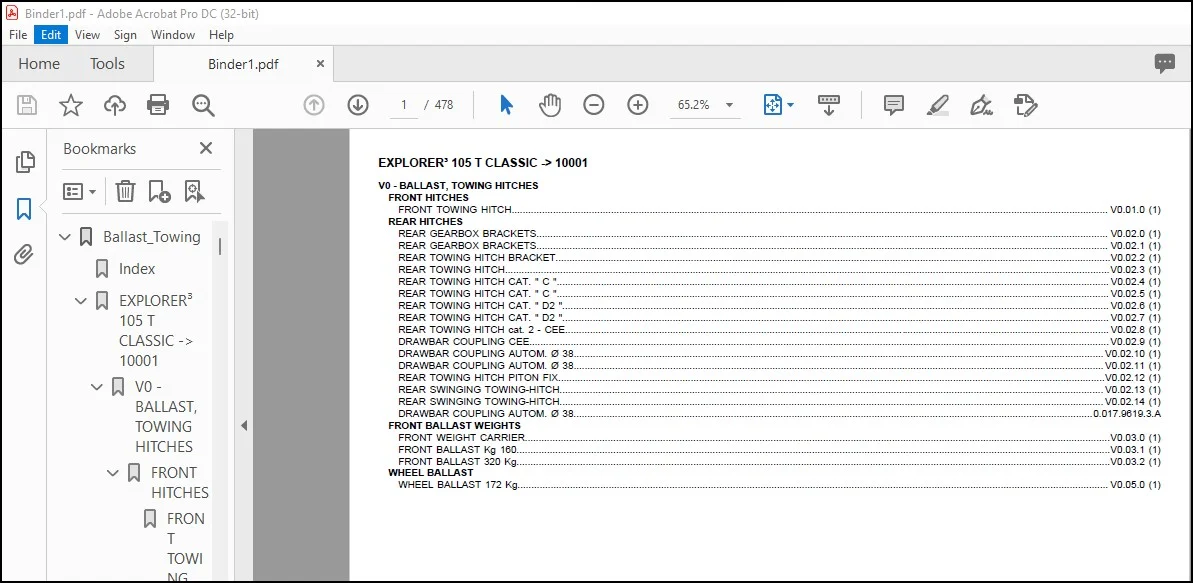This screenshot has width=1193, height=583.
Task: Close the Bookmarks panel
Action: [x=205, y=148]
